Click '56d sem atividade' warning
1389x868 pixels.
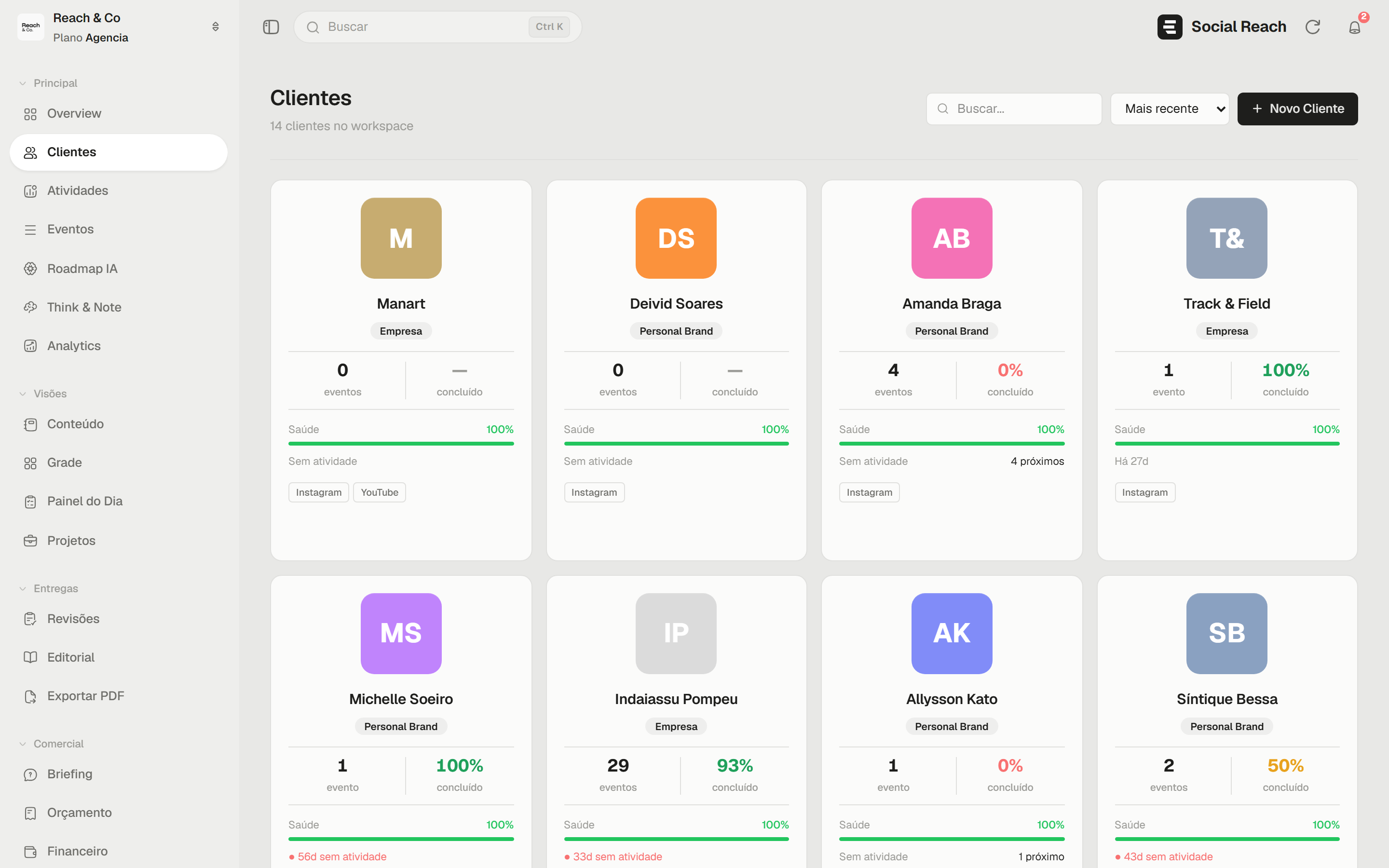[338, 856]
